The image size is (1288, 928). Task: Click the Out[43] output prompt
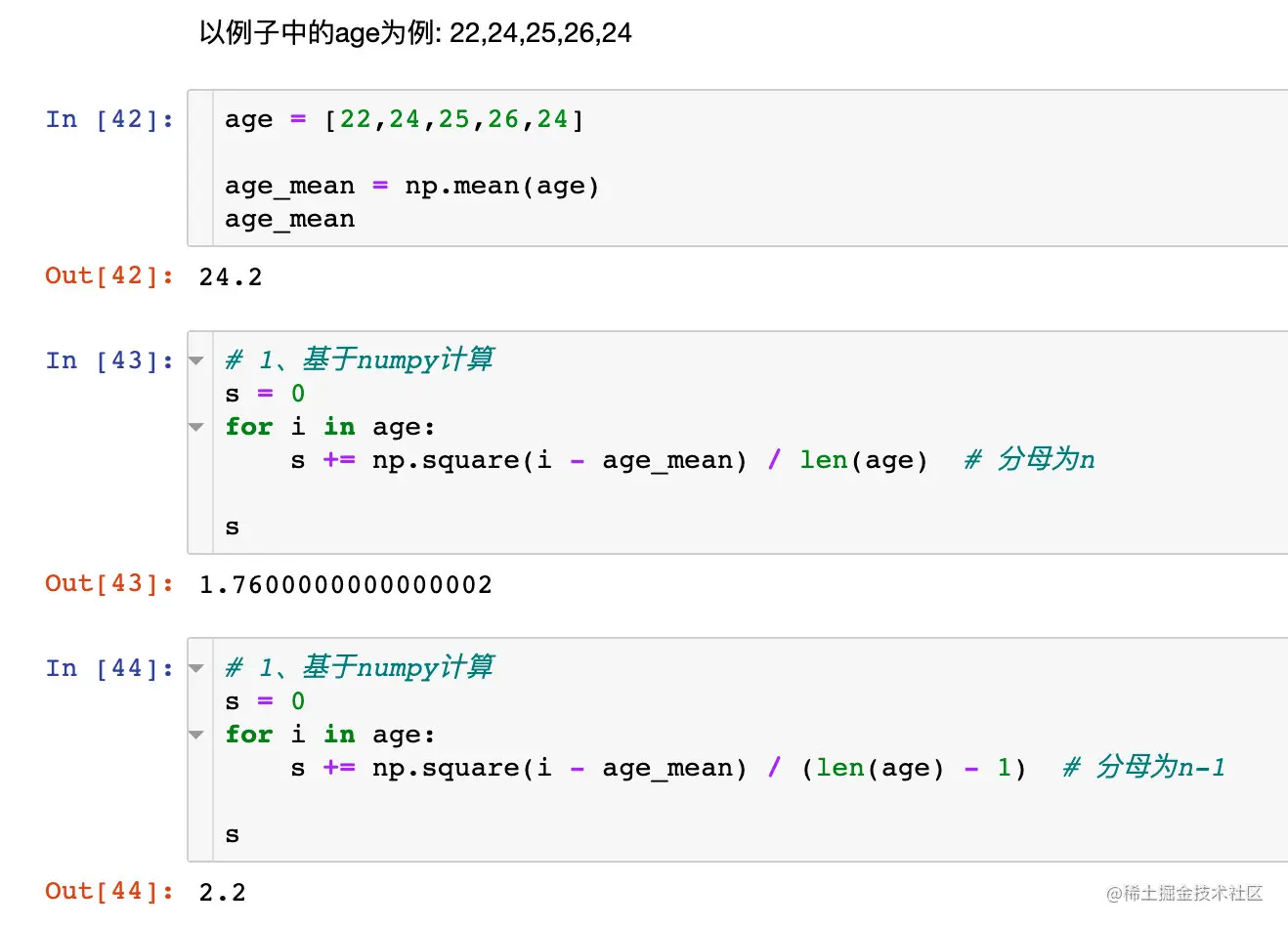click(x=109, y=583)
